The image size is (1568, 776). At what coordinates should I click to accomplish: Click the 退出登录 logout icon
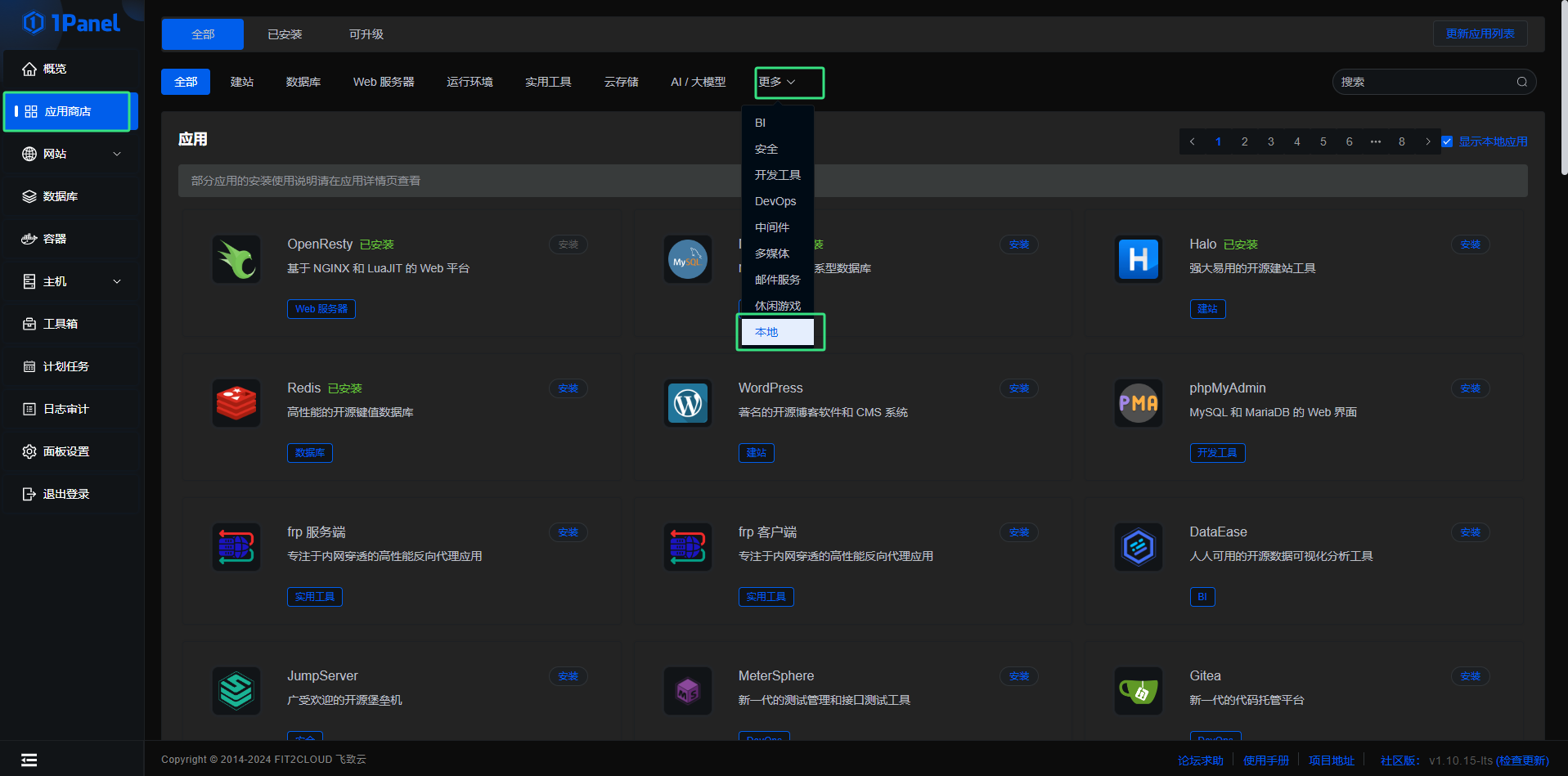click(x=29, y=494)
